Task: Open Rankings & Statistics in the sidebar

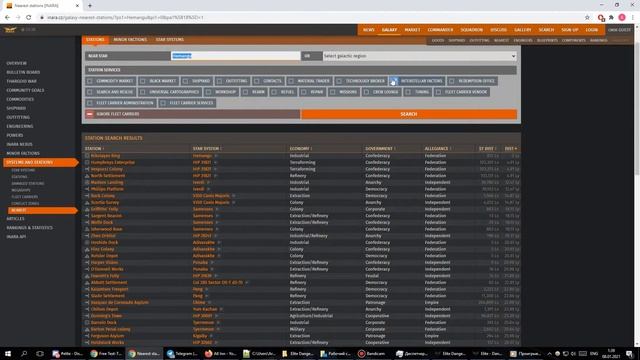Action: click(x=29, y=228)
